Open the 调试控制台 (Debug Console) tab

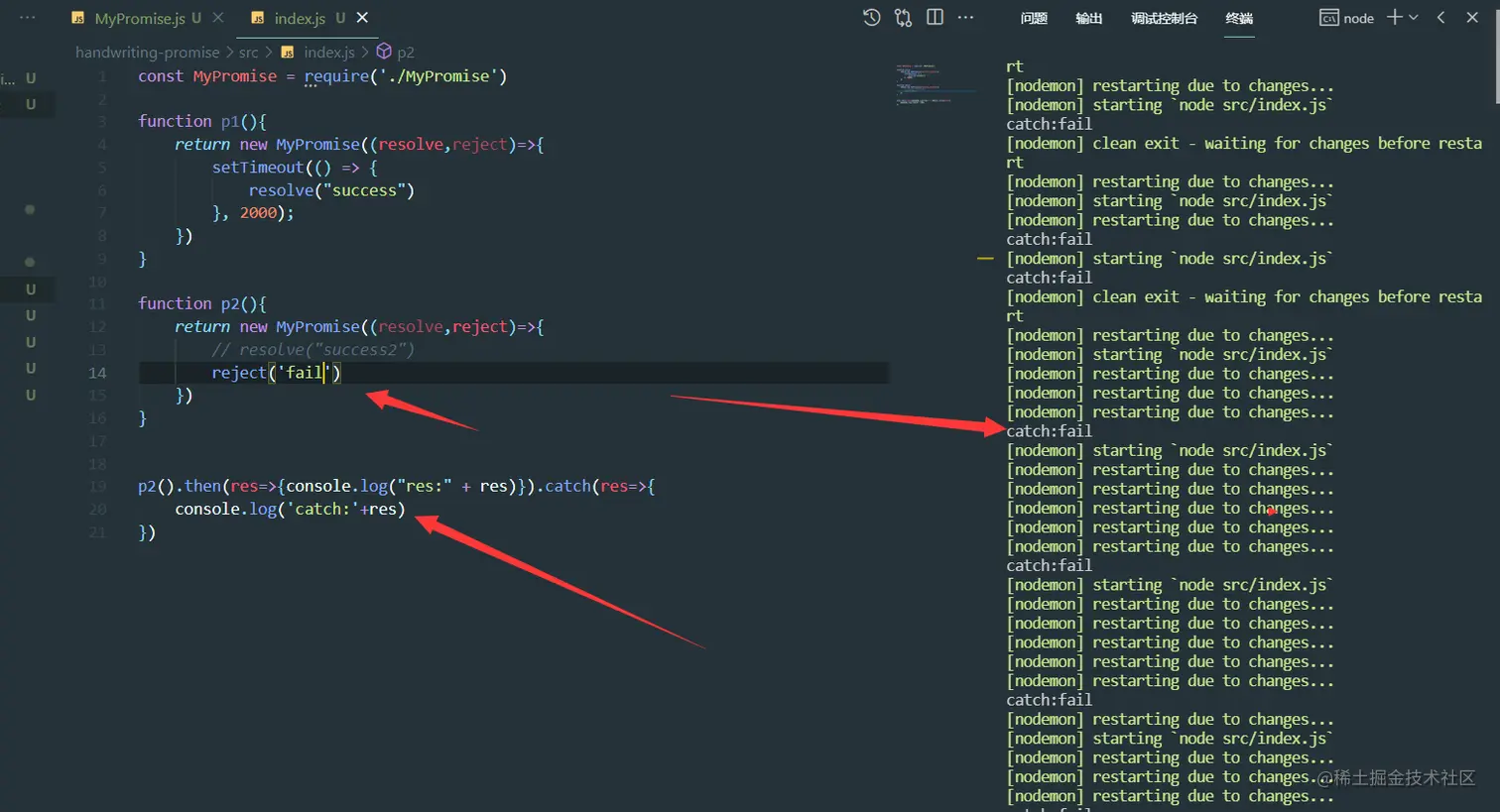pos(1164,18)
